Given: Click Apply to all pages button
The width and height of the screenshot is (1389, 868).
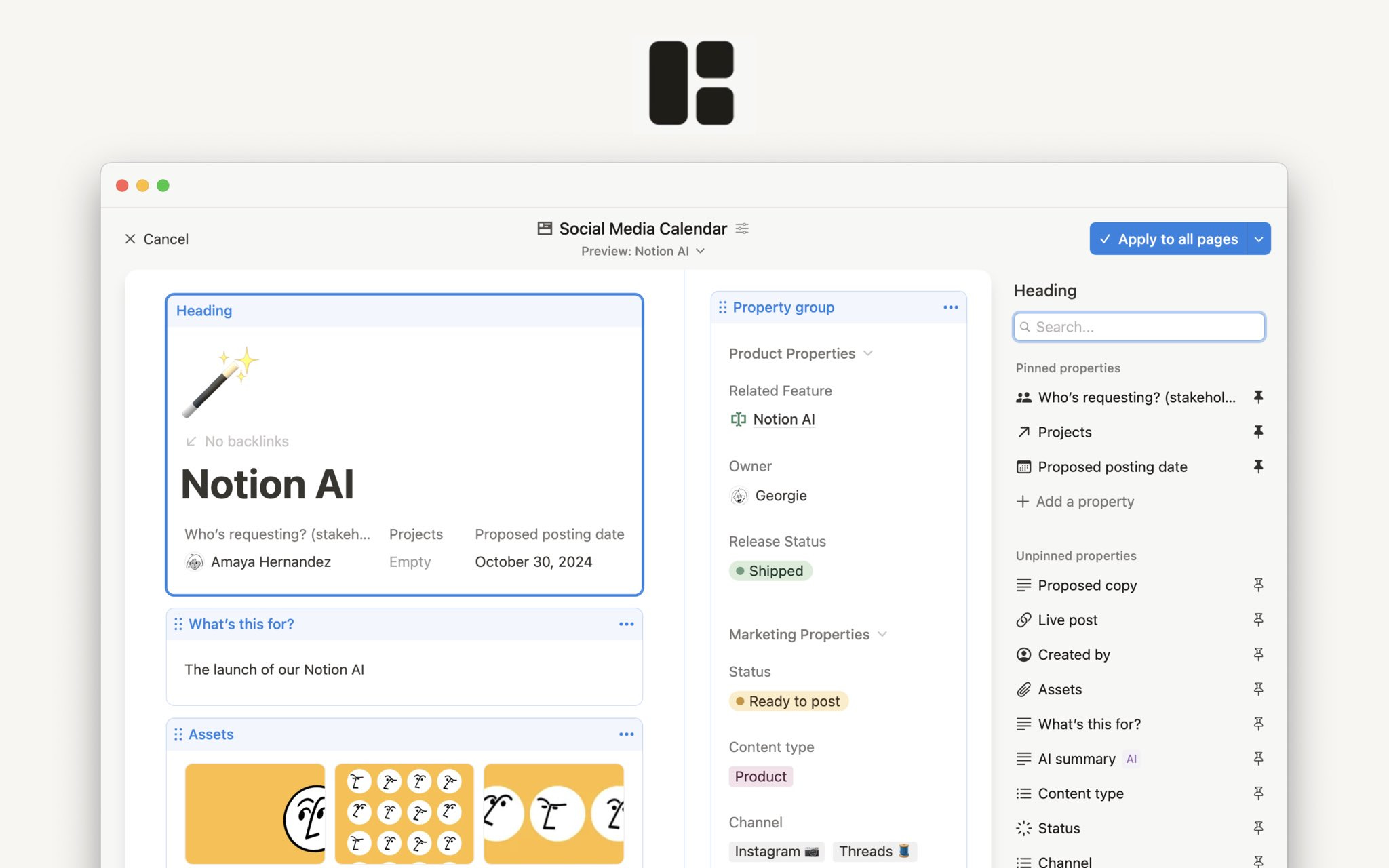Looking at the screenshot, I should (x=1168, y=239).
